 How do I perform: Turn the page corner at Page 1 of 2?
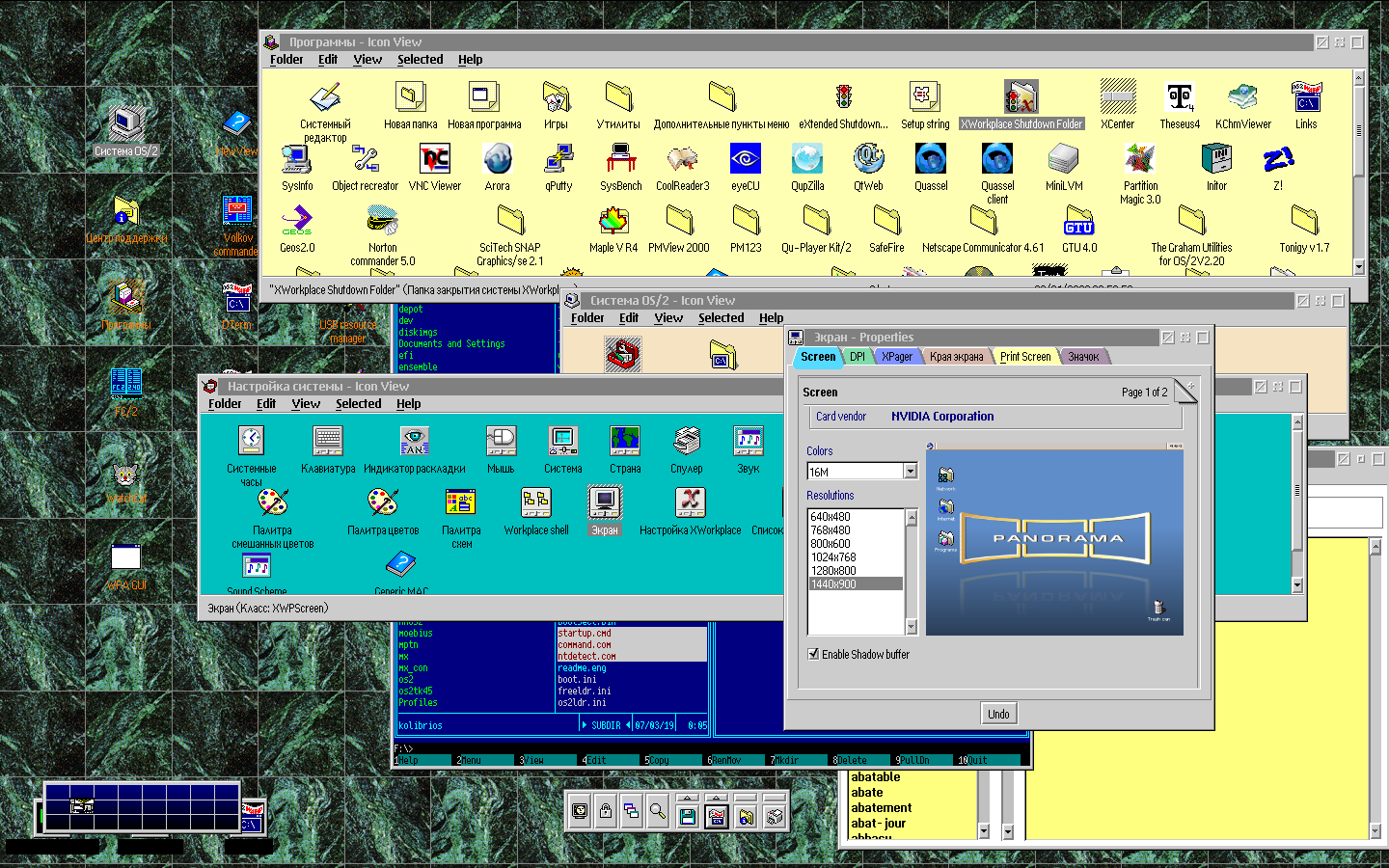(x=1186, y=390)
